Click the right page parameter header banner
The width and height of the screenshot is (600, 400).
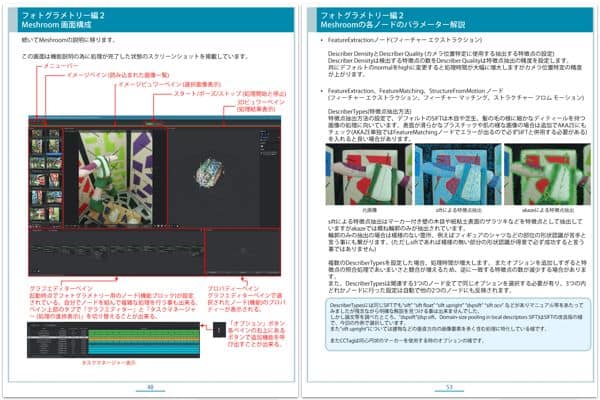pyautogui.click(x=449, y=17)
